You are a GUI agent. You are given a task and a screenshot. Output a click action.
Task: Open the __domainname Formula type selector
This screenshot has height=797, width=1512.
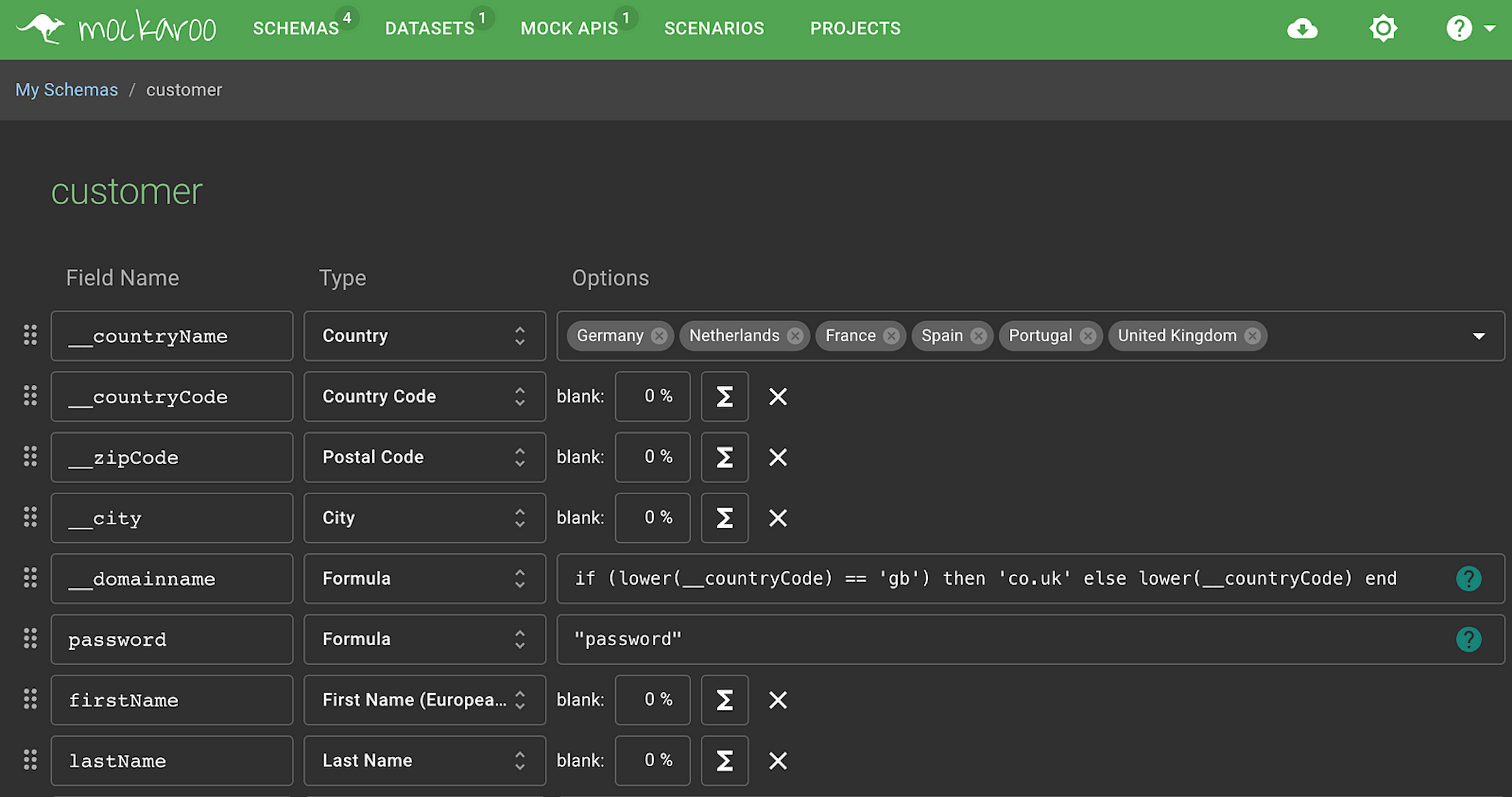point(425,578)
